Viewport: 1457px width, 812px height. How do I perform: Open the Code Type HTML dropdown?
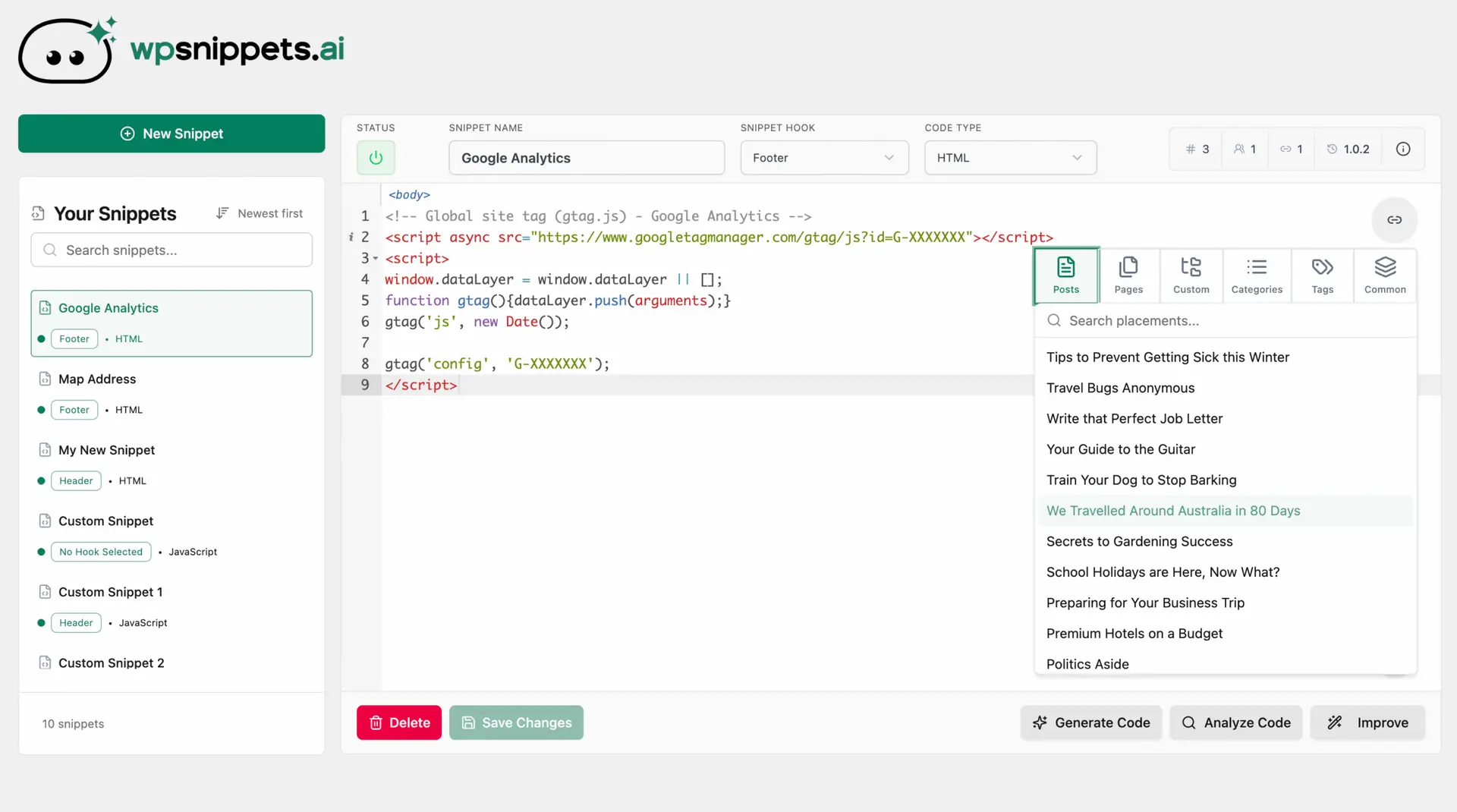click(1010, 158)
